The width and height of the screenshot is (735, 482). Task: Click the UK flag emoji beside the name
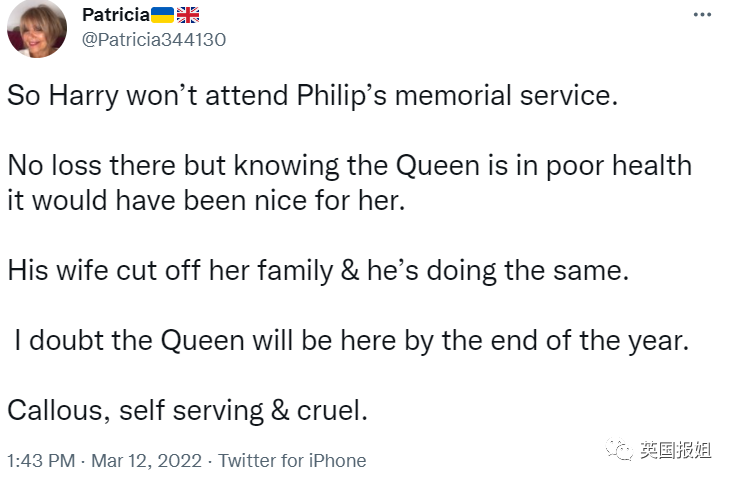[188, 15]
